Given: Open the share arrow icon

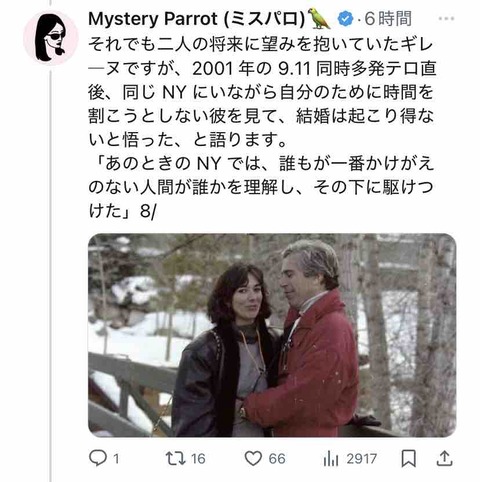Looking at the screenshot, I should pyautogui.click(x=444, y=458).
